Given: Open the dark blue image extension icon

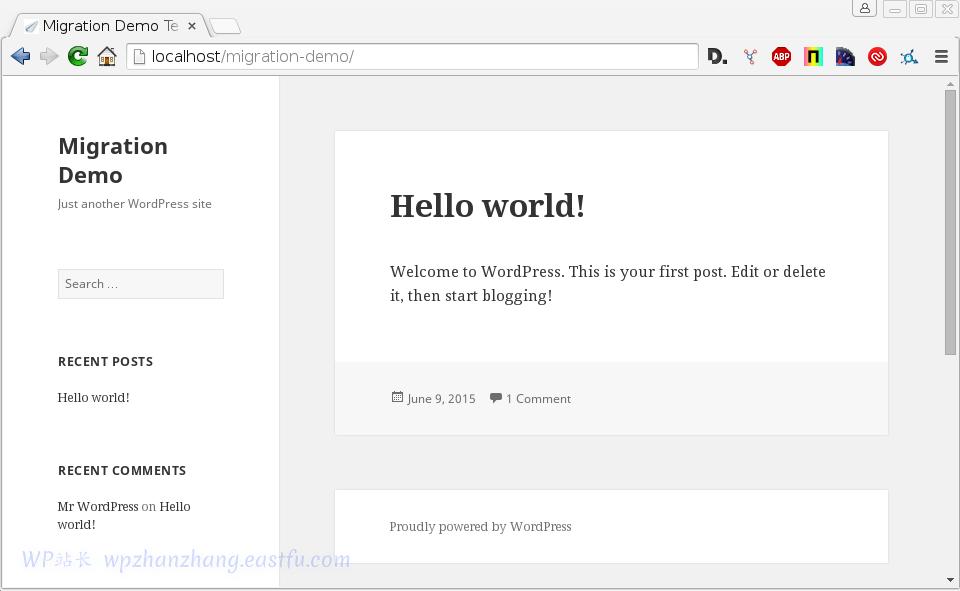Looking at the screenshot, I should tap(845, 56).
